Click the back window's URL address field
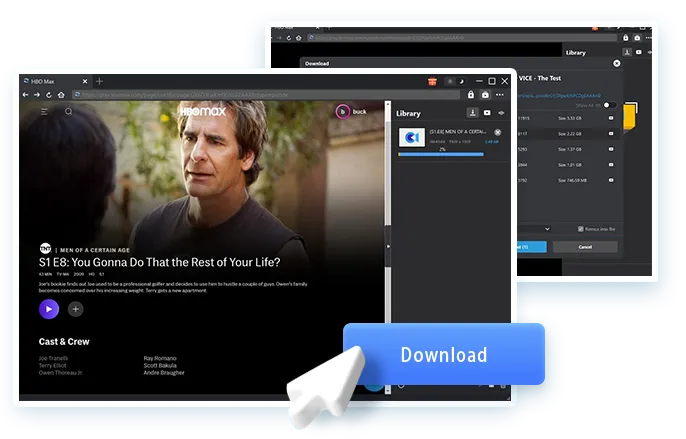686x439 pixels. tap(462, 38)
